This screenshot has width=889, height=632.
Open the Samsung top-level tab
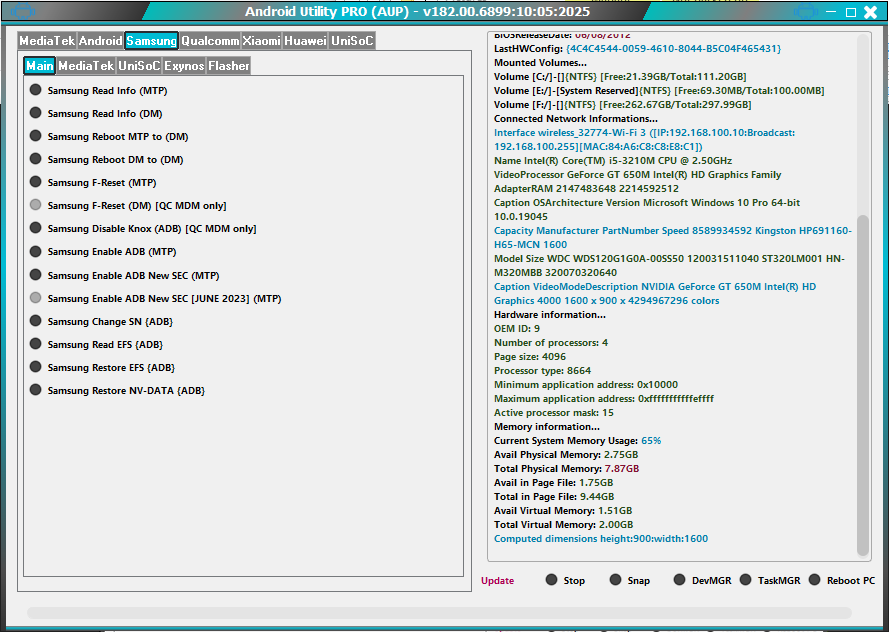(151, 41)
